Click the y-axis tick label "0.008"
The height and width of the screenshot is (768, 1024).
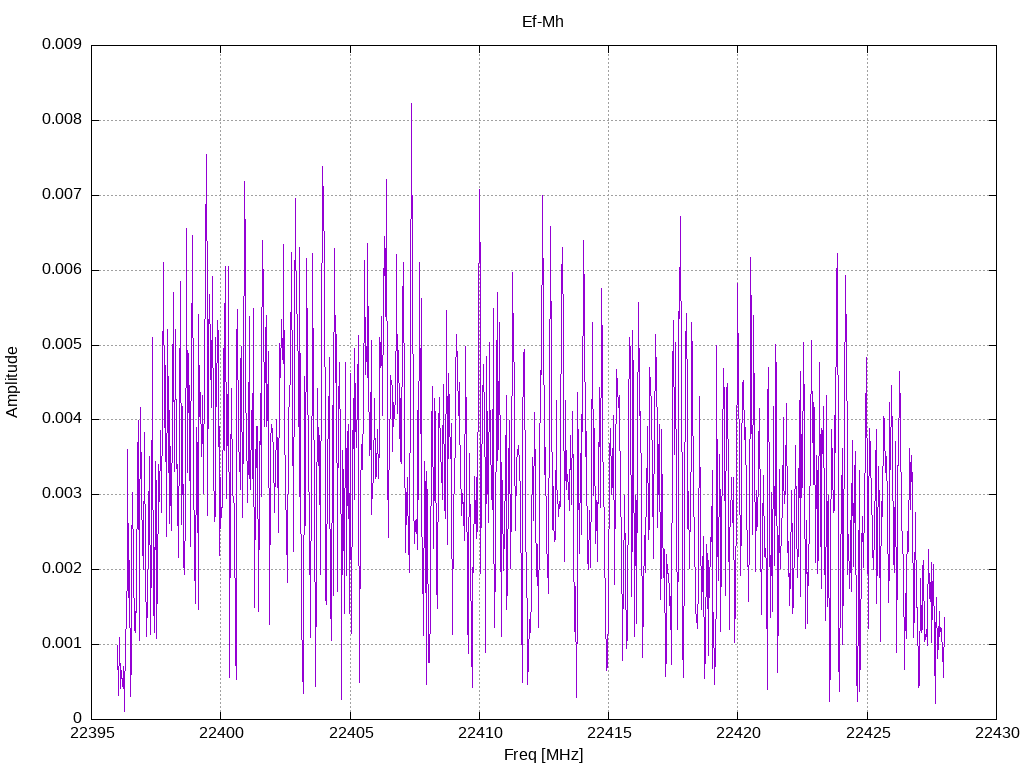pyautogui.click(x=62, y=120)
